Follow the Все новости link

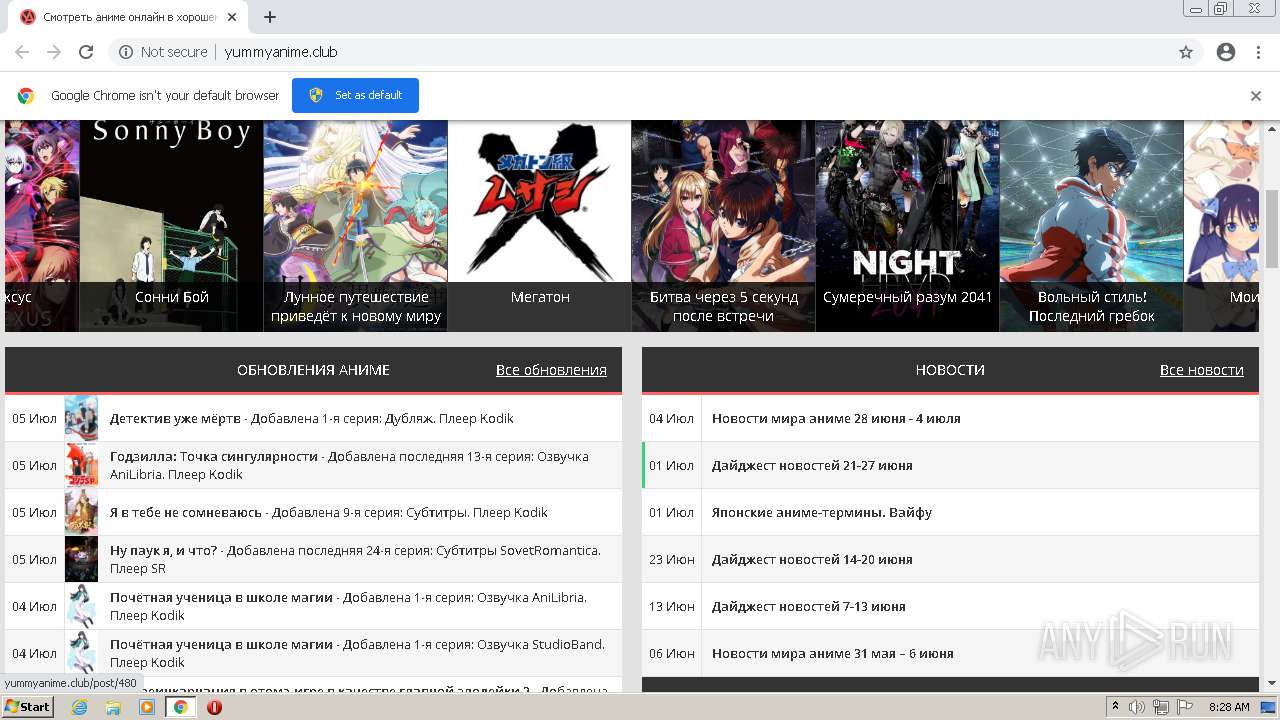[x=1201, y=370]
